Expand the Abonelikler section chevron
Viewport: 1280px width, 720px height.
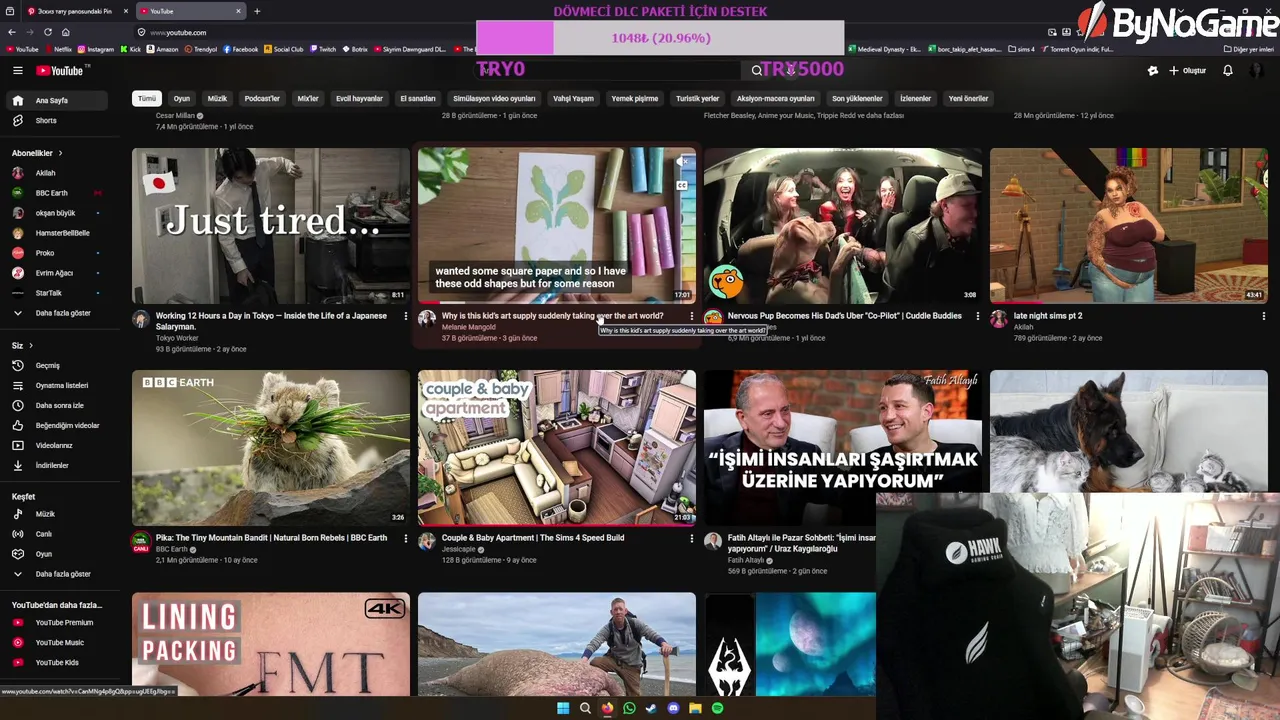coord(60,153)
